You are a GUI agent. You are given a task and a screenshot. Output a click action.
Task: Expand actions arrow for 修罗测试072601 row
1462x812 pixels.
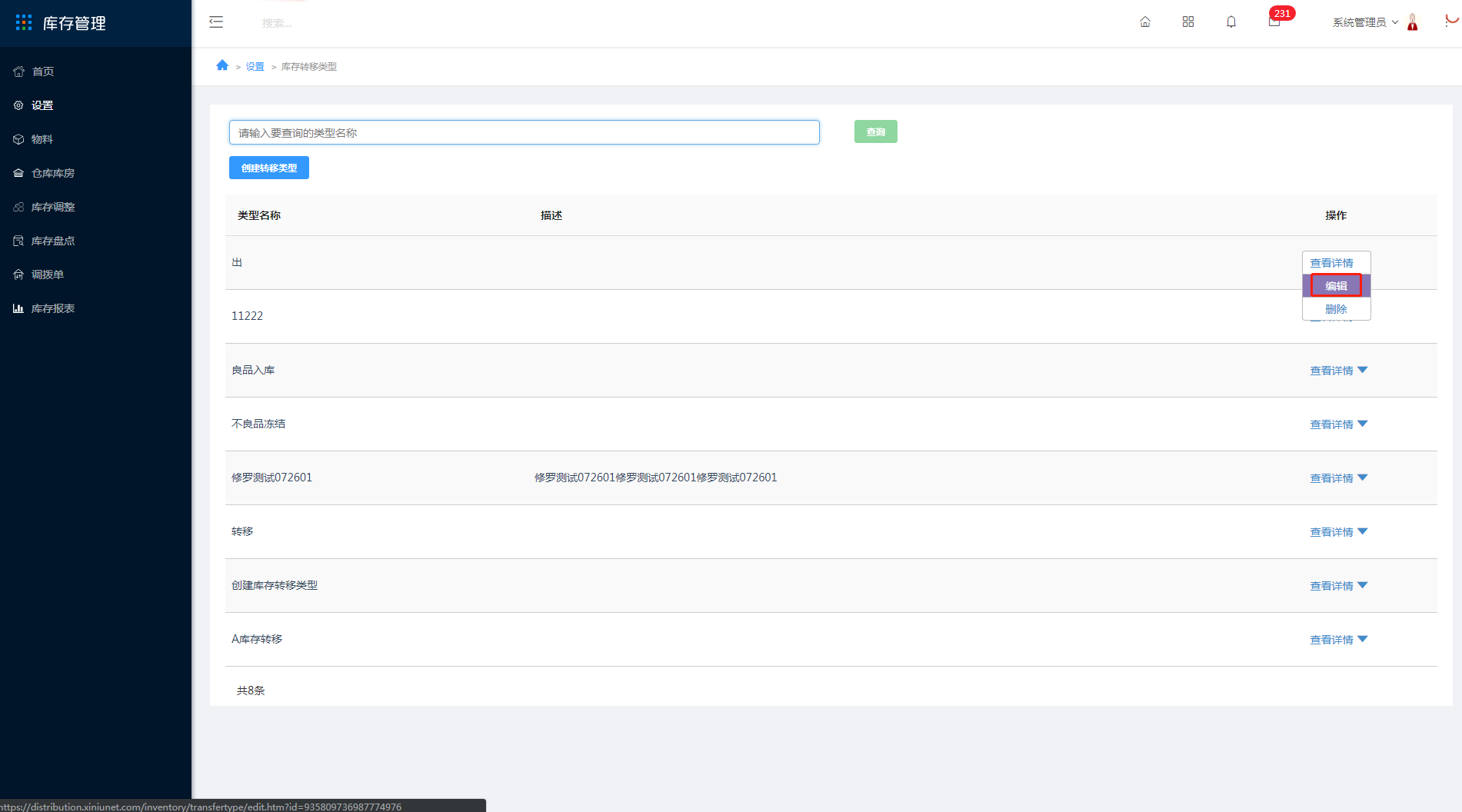click(1363, 478)
